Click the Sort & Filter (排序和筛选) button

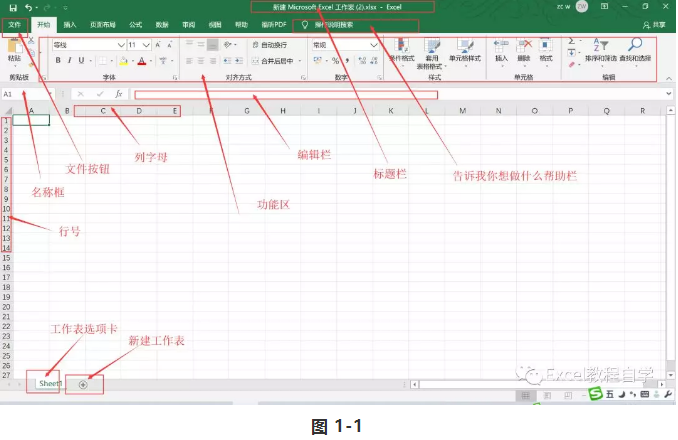[601, 51]
